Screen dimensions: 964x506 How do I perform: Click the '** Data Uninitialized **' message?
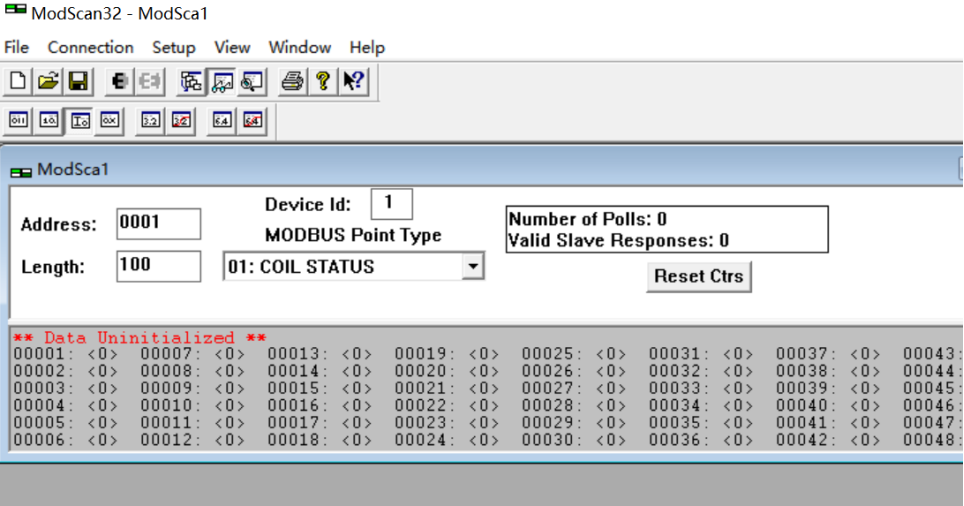(x=140, y=338)
